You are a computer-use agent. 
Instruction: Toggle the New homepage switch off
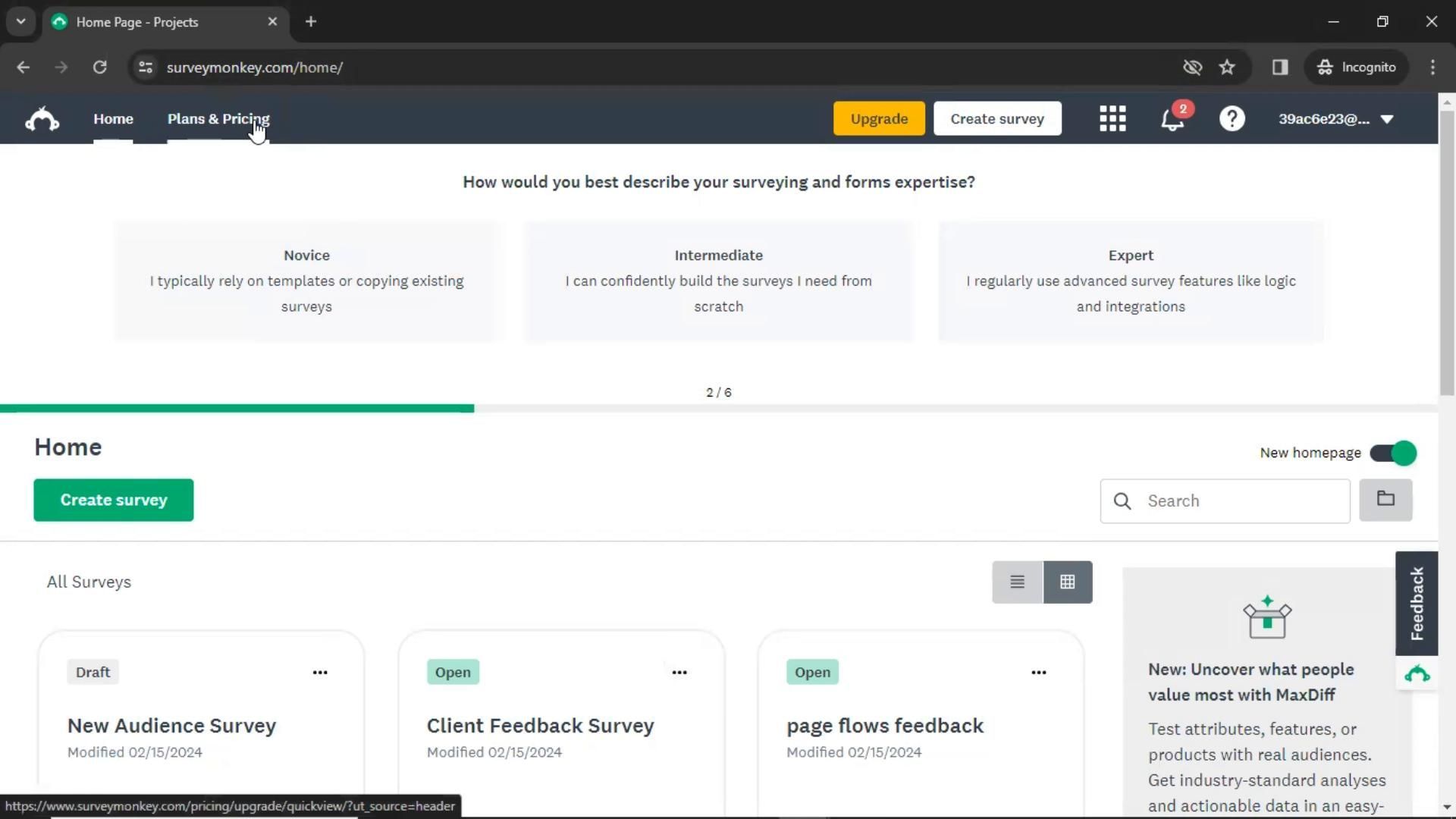(1393, 453)
